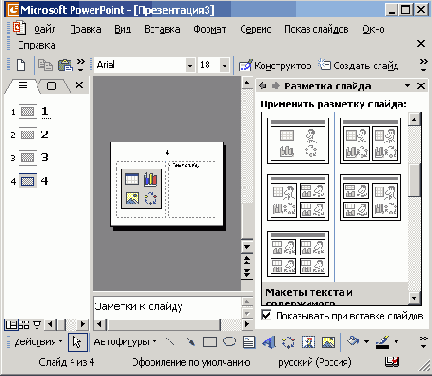Insert a WordArt object
This screenshot has height=376, width=432.
(x=269, y=342)
